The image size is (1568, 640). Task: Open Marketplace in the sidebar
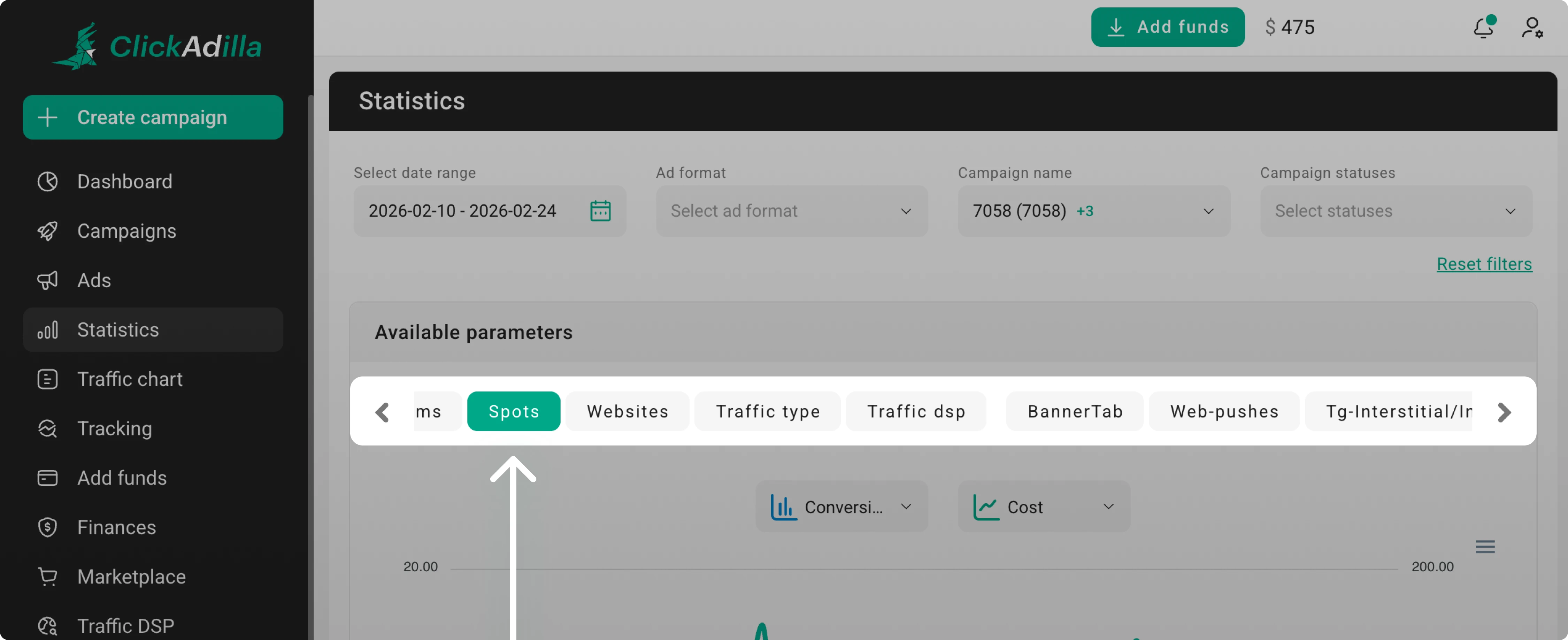tap(153, 576)
